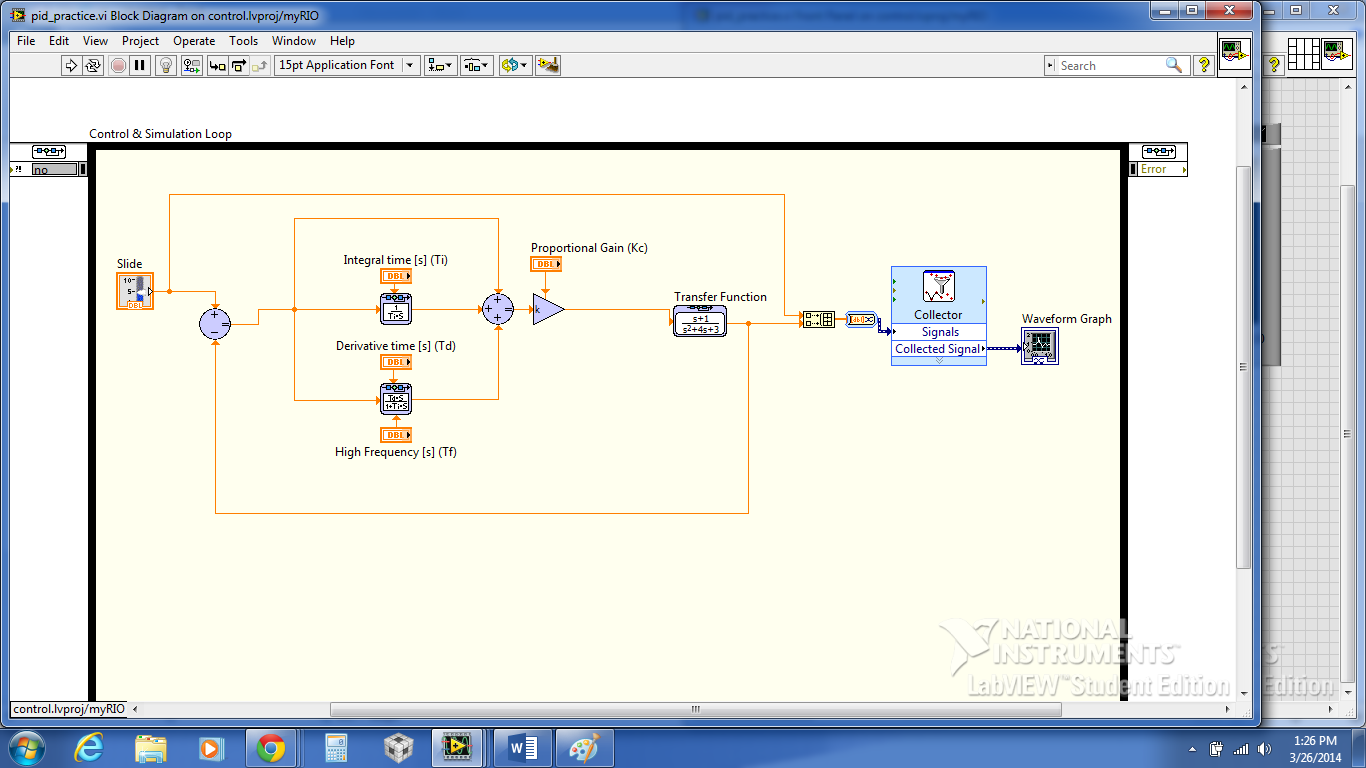
Task: Click the Clean Up Diagram broom icon
Action: (x=548, y=65)
